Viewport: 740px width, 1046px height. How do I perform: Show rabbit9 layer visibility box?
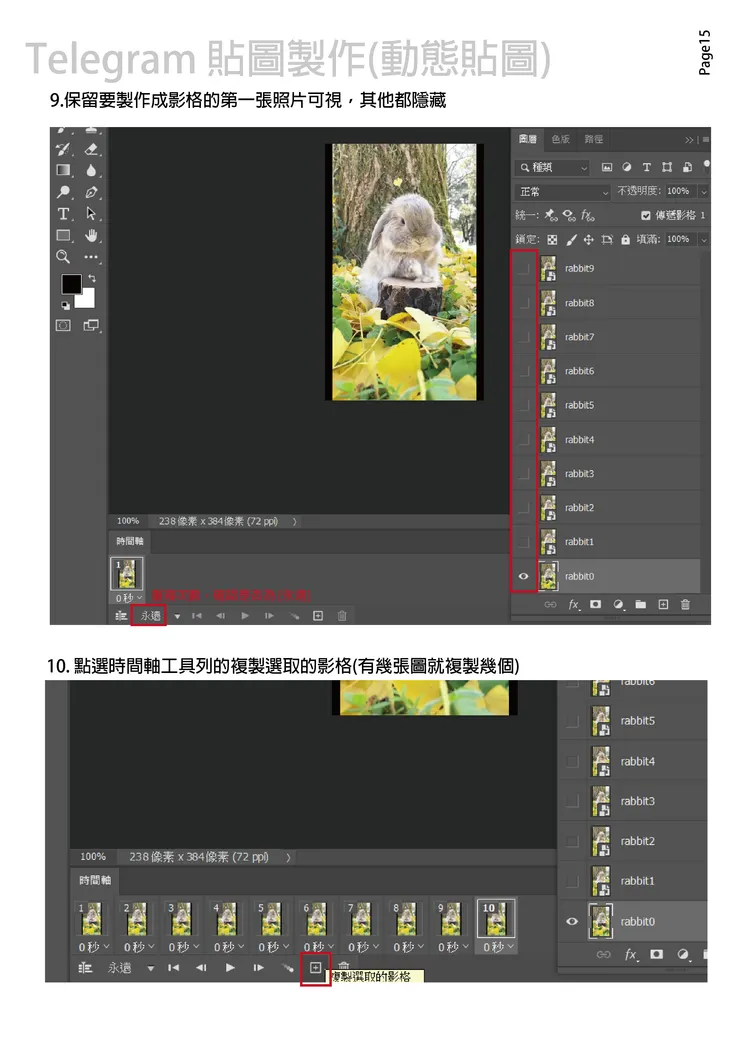(524, 268)
